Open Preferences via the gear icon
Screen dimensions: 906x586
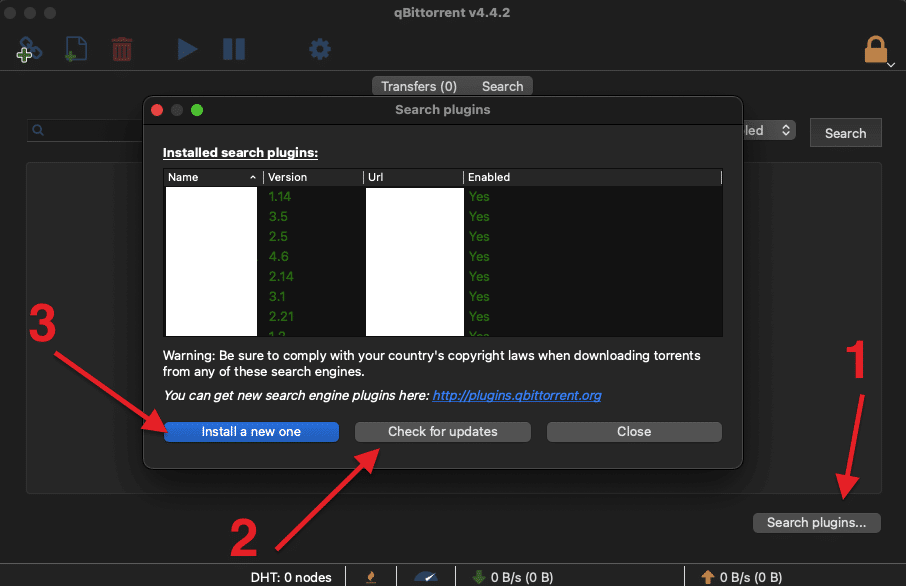[319, 49]
